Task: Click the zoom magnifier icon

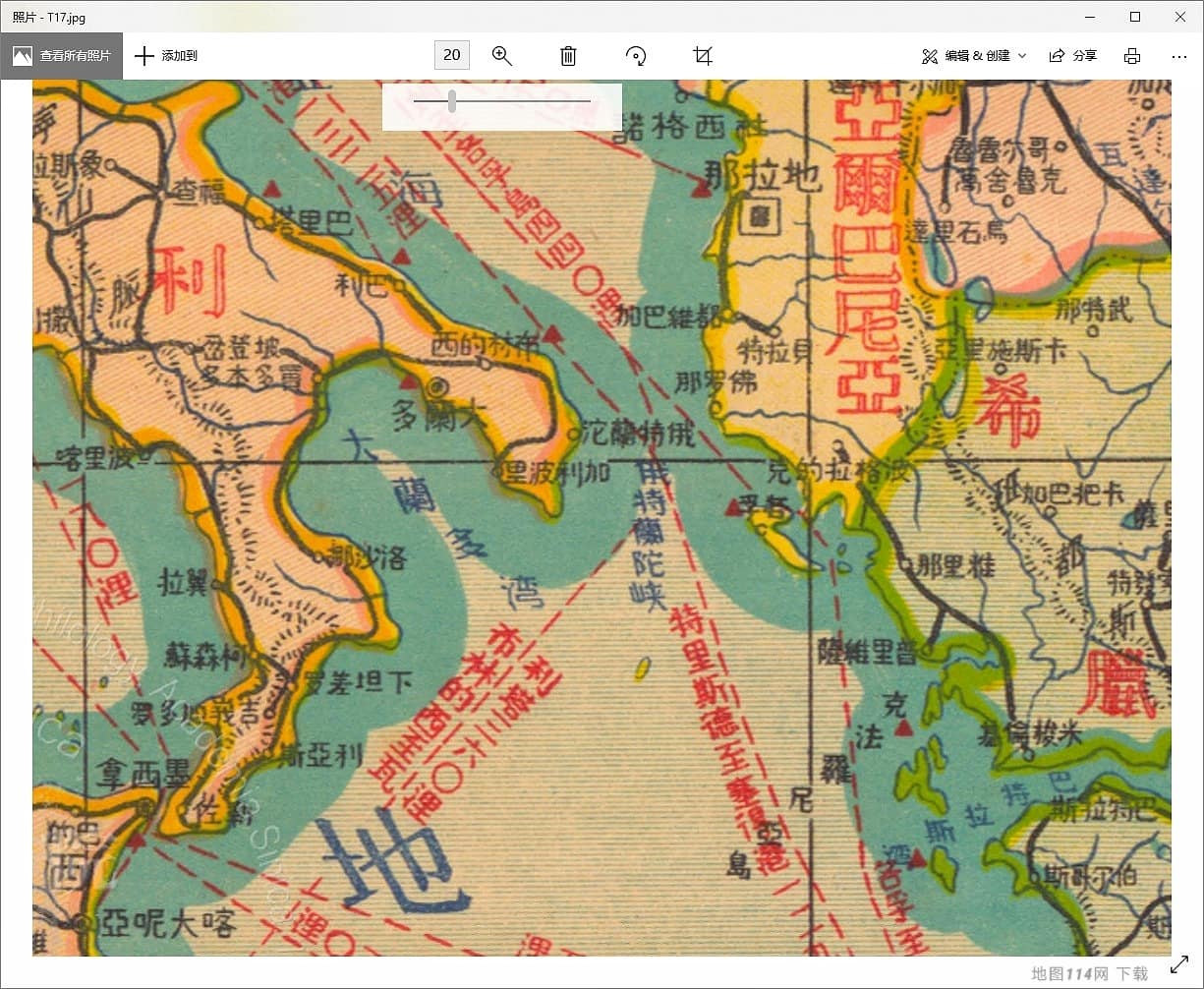Action: click(502, 56)
